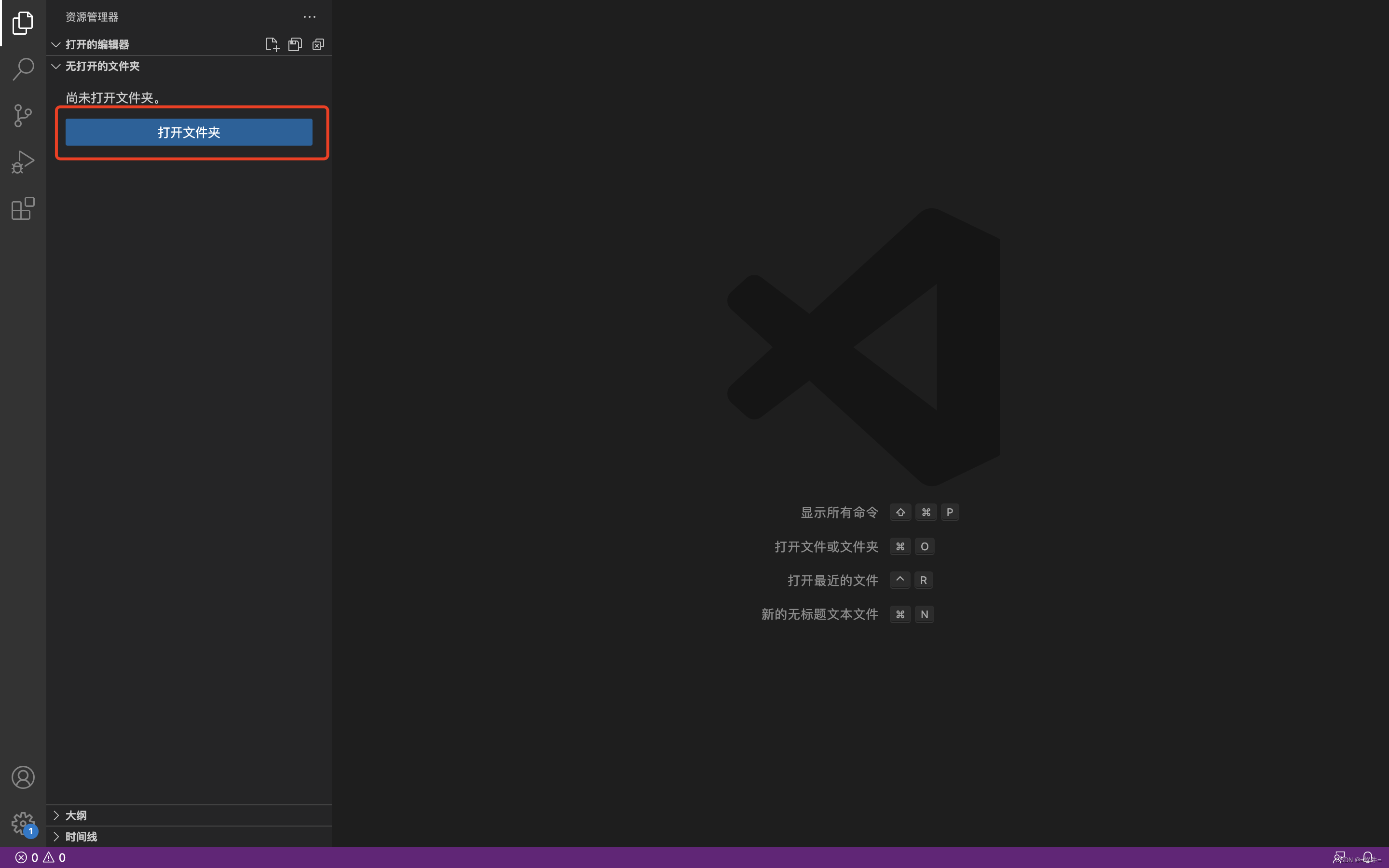The image size is (1389, 868).
Task: Click the 显示所有命令 hint text
Action: click(839, 512)
